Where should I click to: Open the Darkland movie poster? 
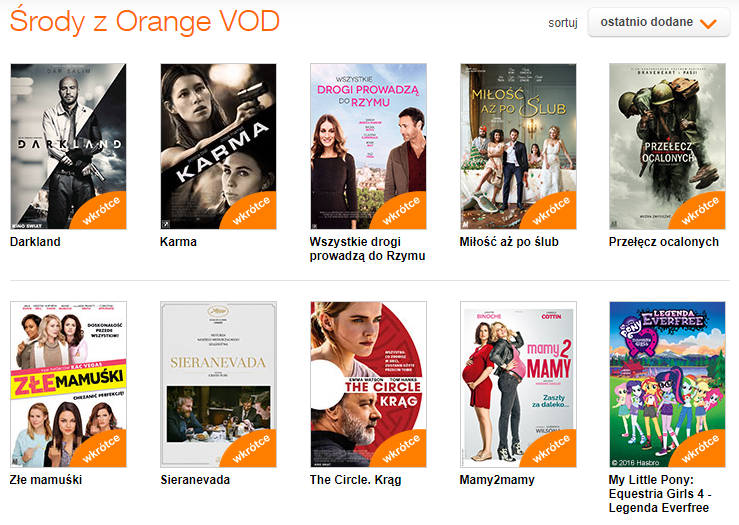68,147
